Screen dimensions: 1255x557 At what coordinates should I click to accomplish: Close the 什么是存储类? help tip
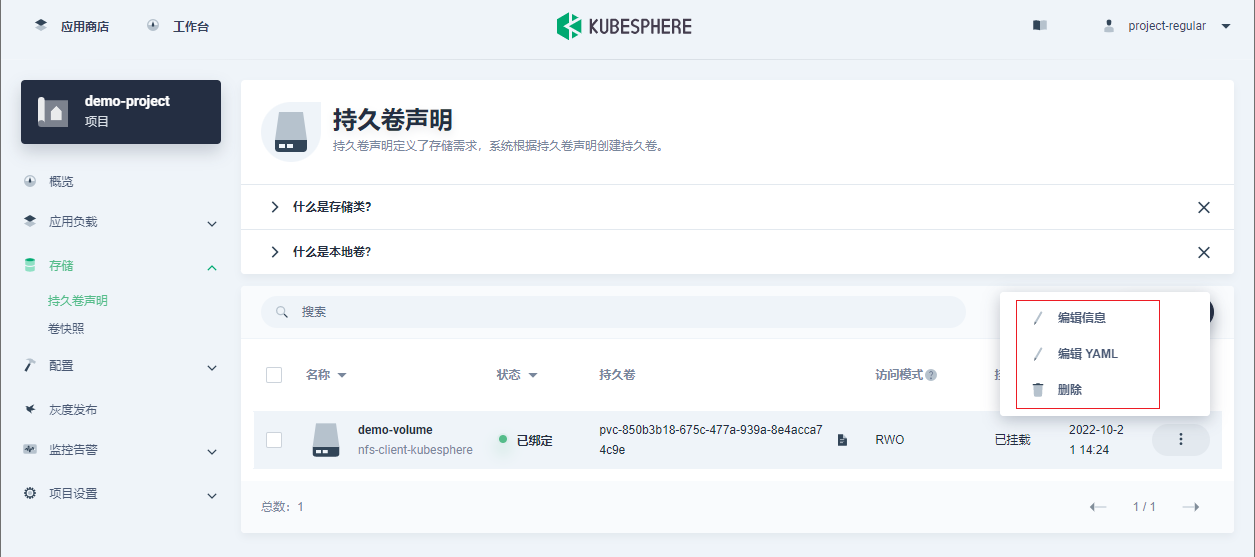1204,208
